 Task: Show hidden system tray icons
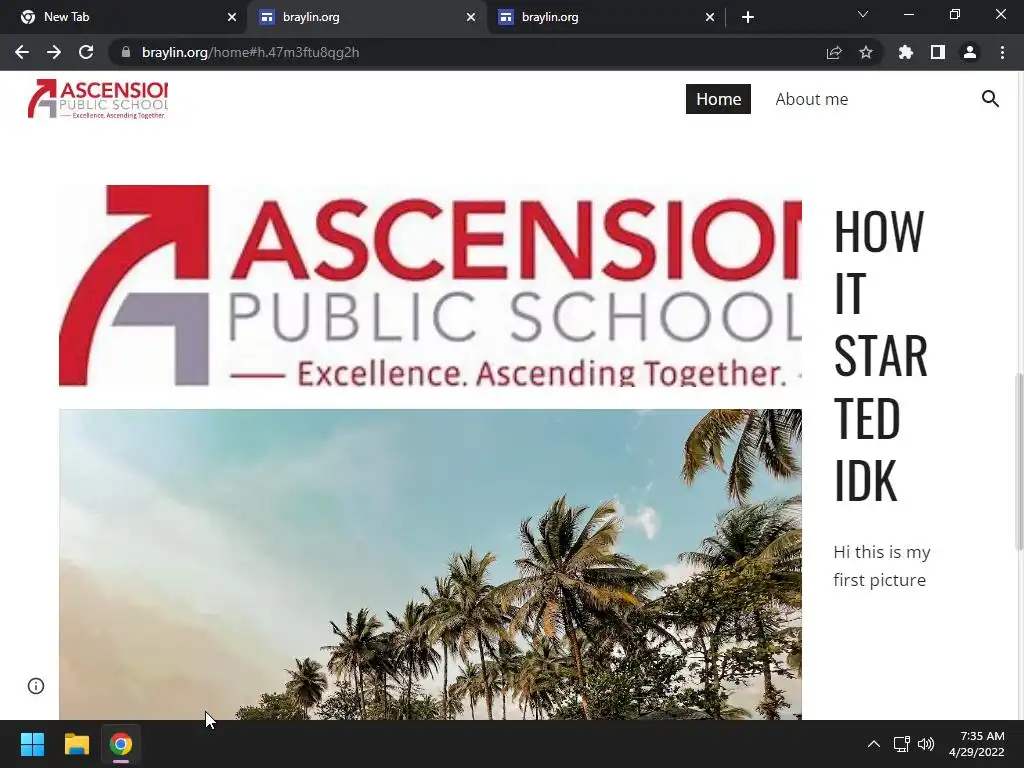point(874,744)
